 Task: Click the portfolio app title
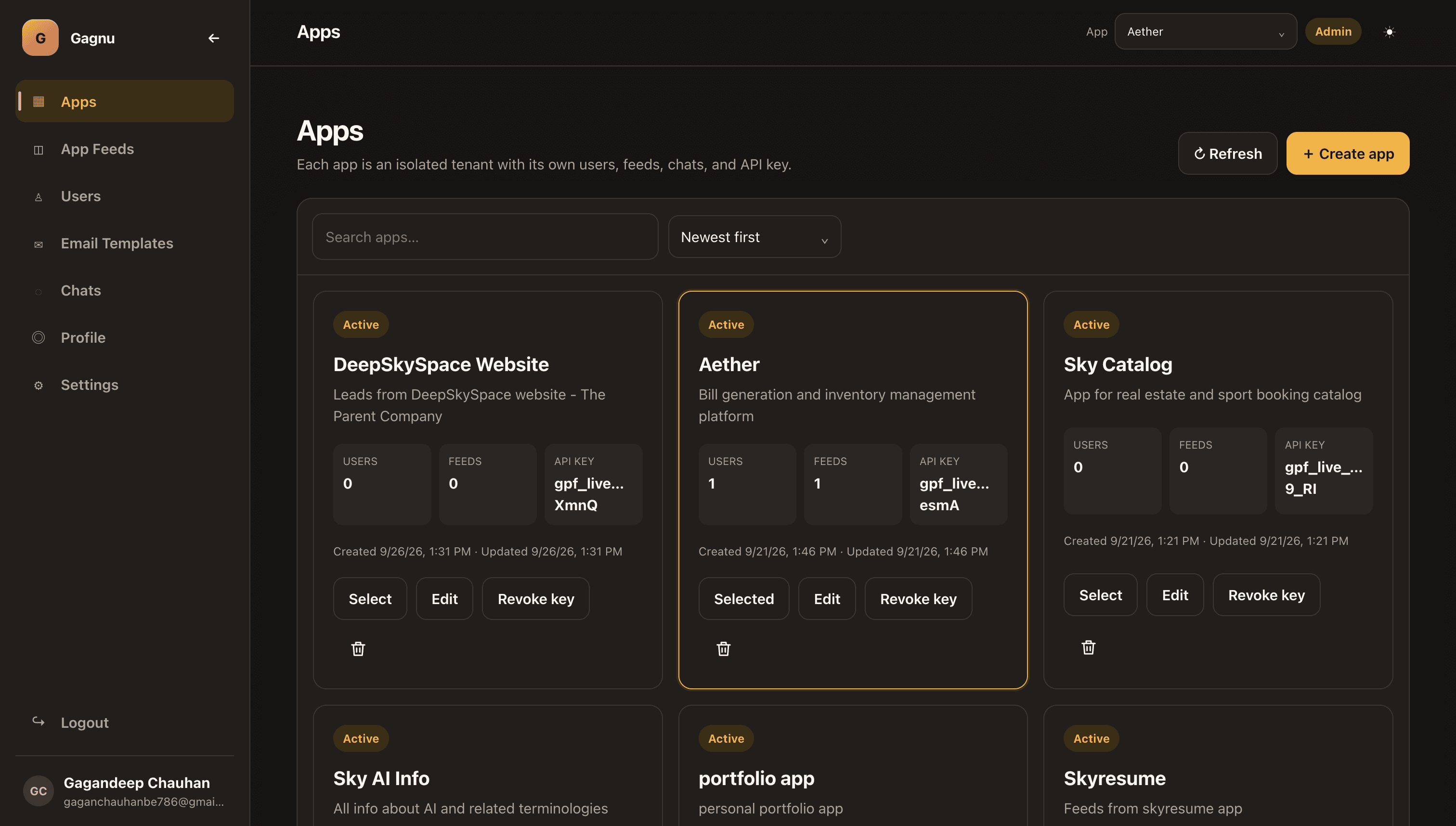pyautogui.click(x=756, y=778)
